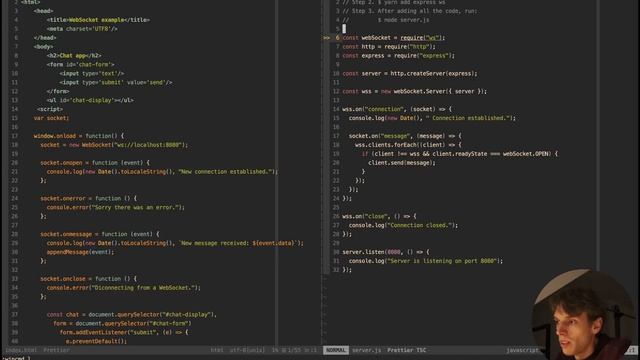Click 'socket.onopen = function (event)' line
640x360 pixels.
click(95, 163)
